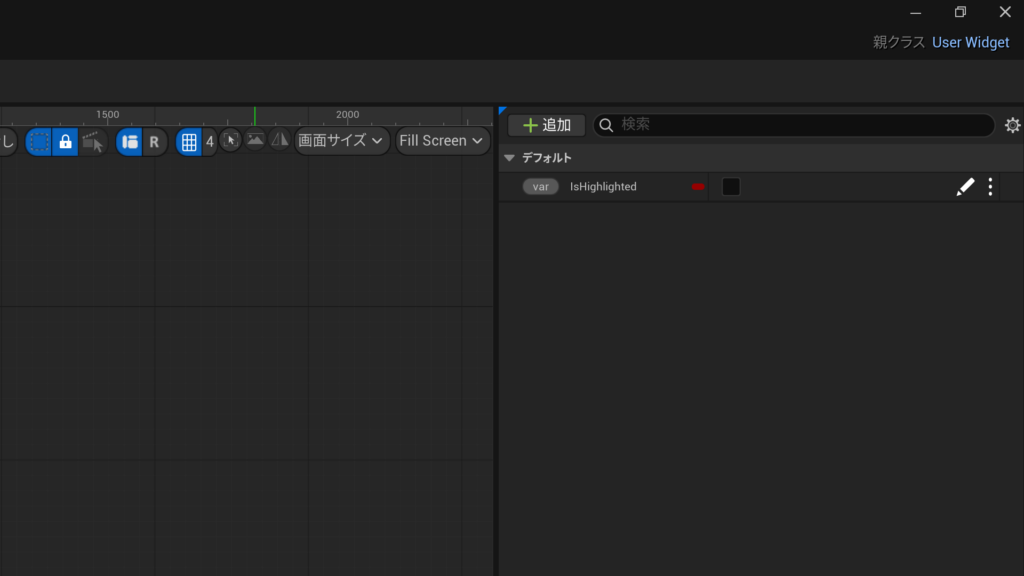Check the IsHighlighted default value checkbox
Image resolution: width=1024 pixels, height=576 pixels.
[x=731, y=187]
